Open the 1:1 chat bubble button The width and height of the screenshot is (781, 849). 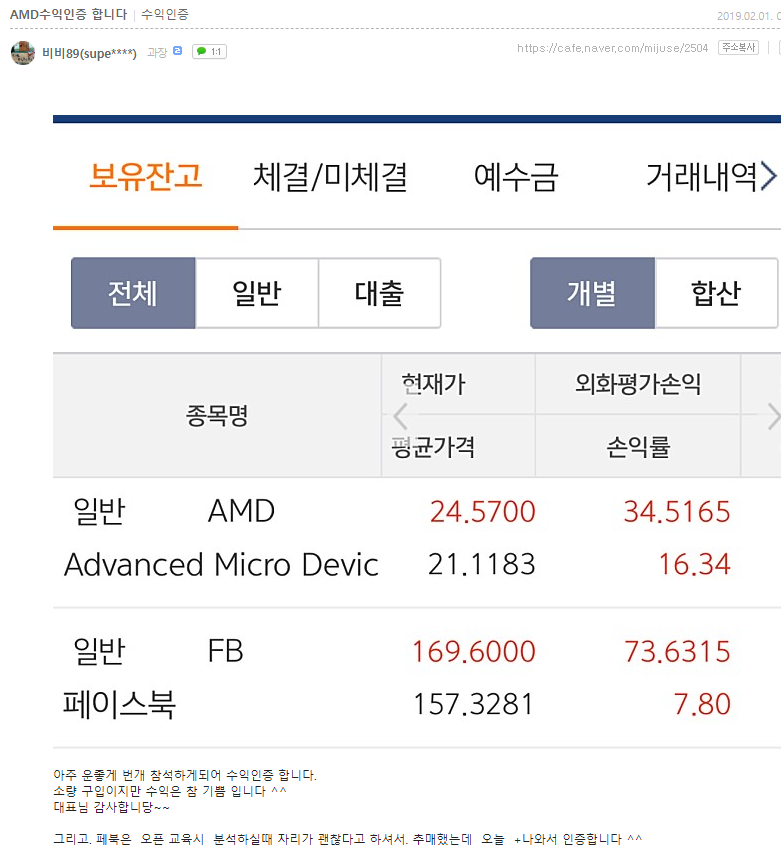click(x=210, y=51)
